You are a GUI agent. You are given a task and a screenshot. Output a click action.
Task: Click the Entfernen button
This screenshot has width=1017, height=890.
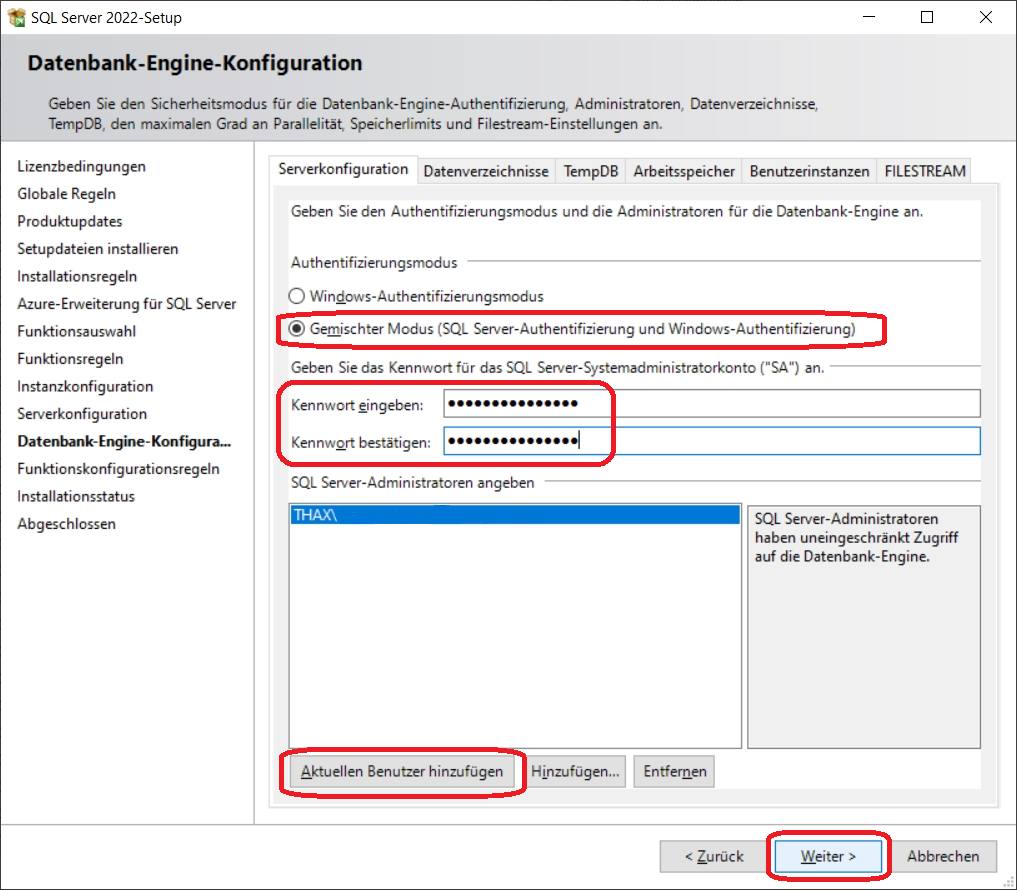pos(674,771)
